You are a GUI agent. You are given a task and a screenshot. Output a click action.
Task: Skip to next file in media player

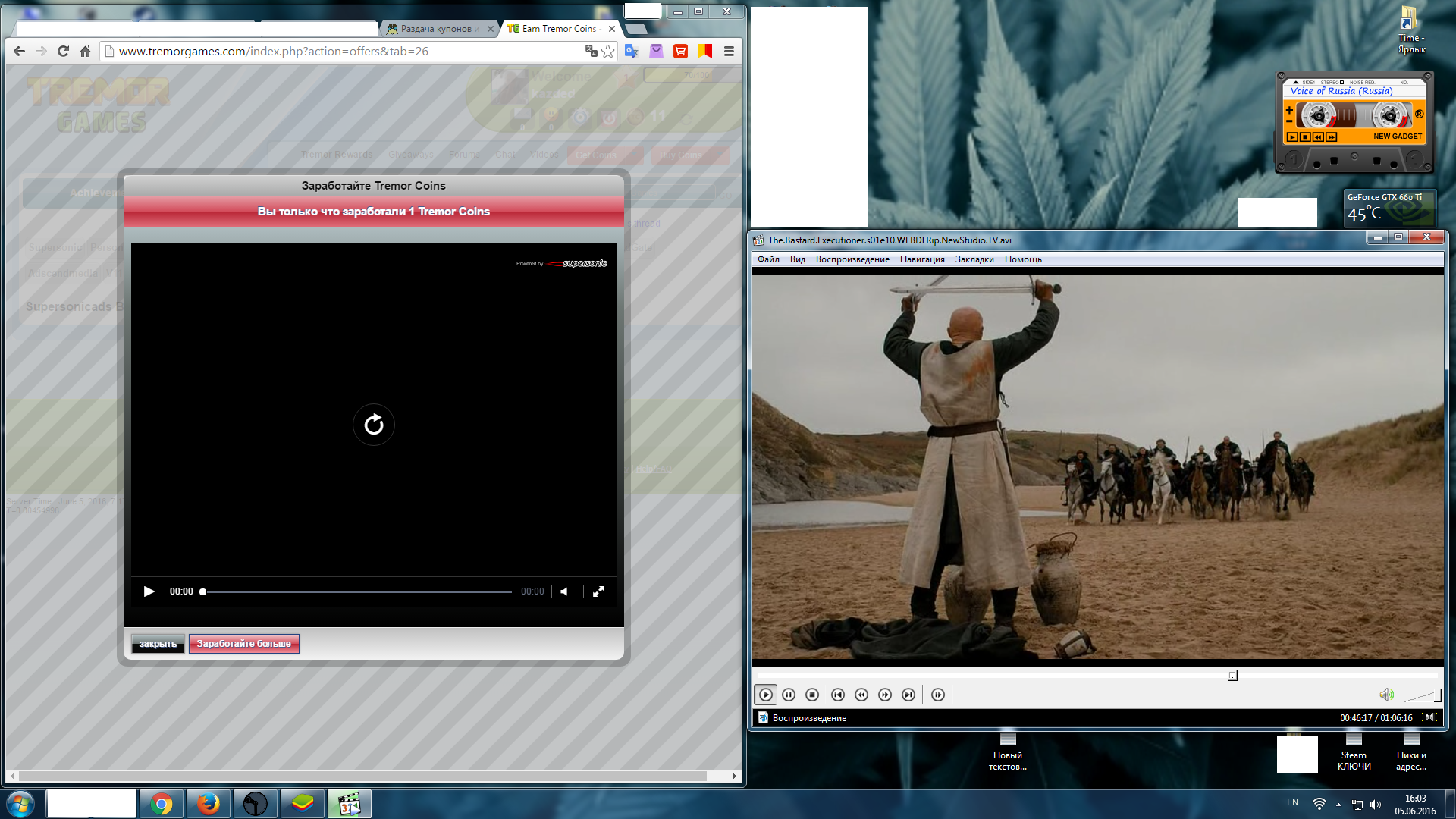coord(908,695)
